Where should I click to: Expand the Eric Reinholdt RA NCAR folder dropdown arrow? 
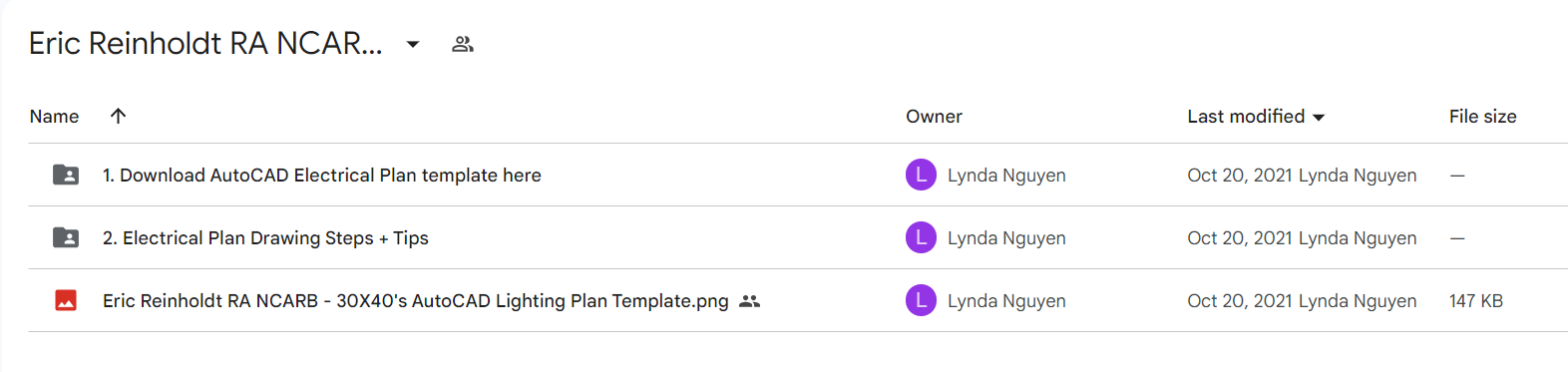413,44
